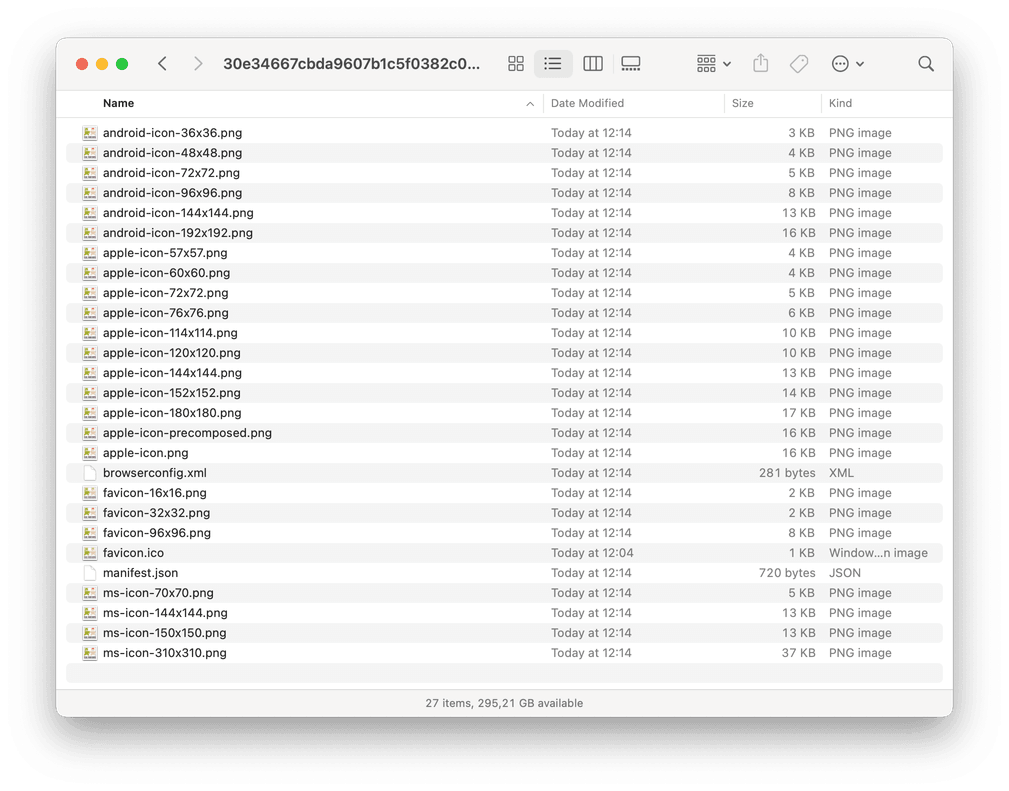Select the favicon.ico file

point(134,552)
